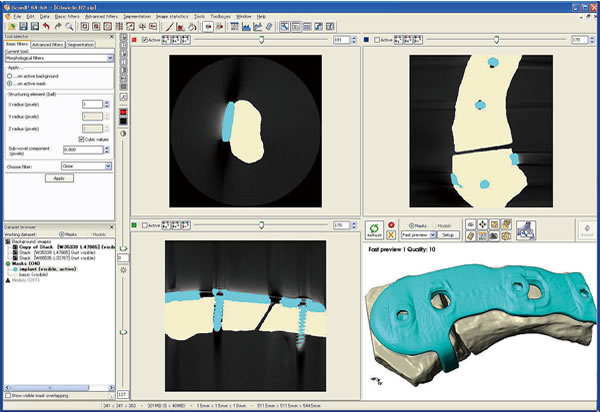The height and width of the screenshot is (412, 600).
Task: Click the line graph profile icon
Action: click(258, 26)
